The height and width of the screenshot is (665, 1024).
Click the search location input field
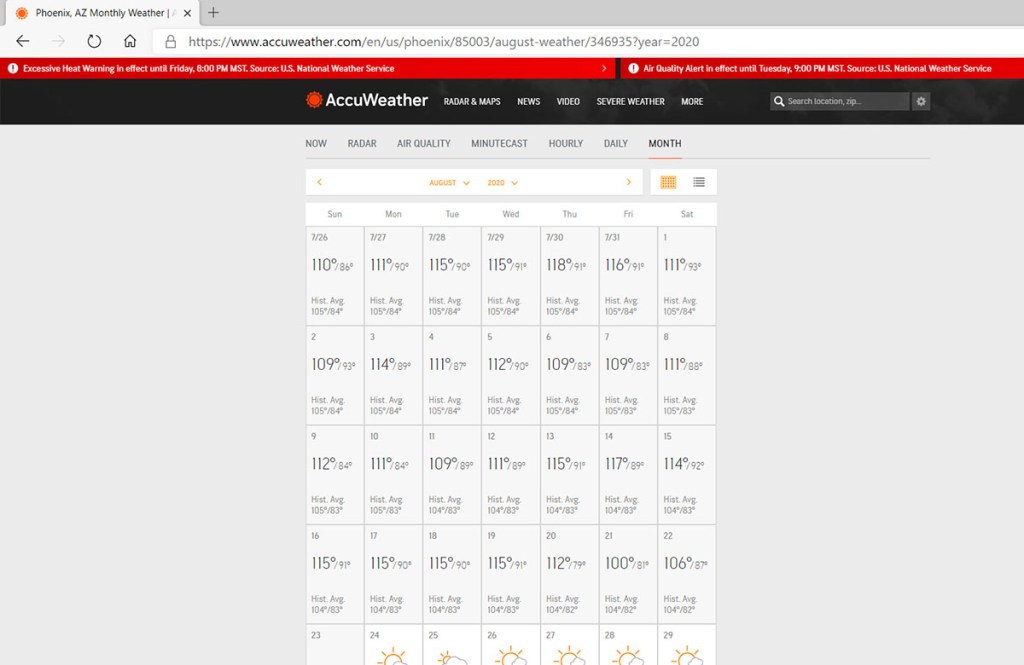click(x=845, y=101)
